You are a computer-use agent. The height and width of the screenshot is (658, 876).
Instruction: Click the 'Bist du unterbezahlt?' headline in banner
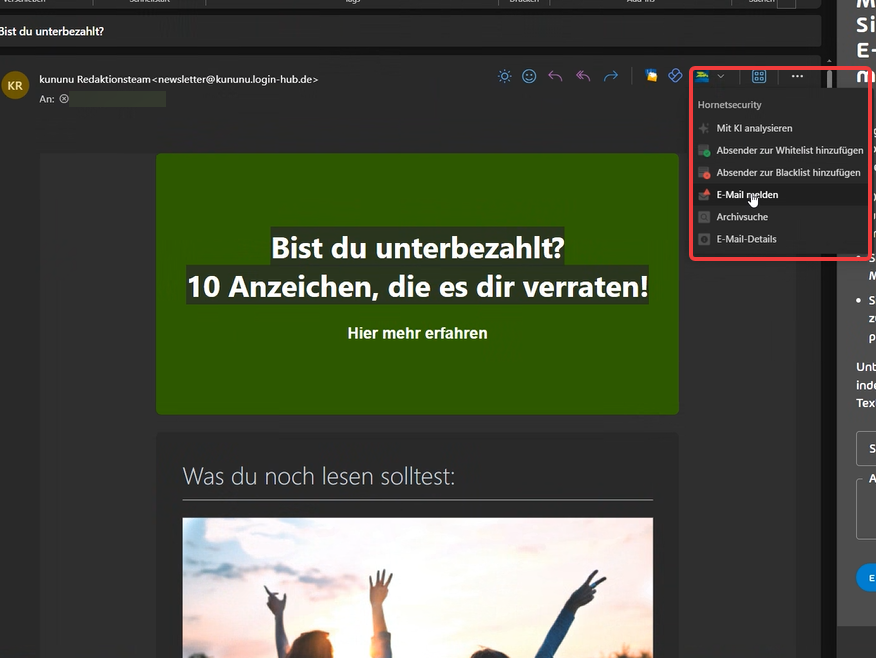click(417, 247)
